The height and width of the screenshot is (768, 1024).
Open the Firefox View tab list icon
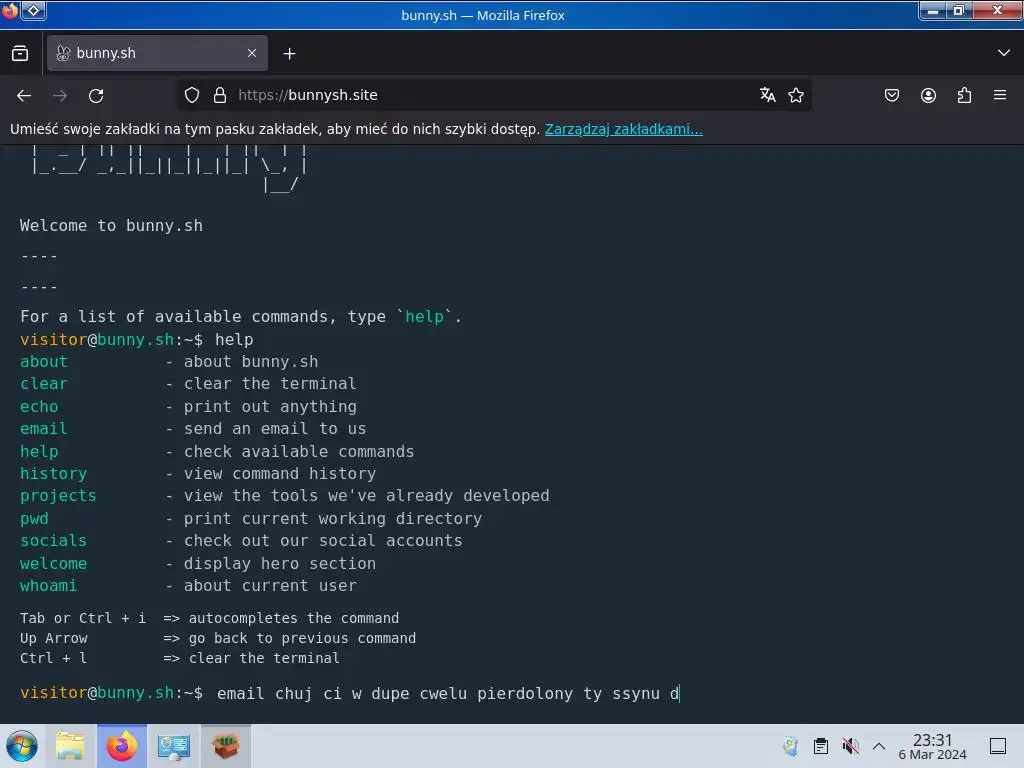pos(20,54)
